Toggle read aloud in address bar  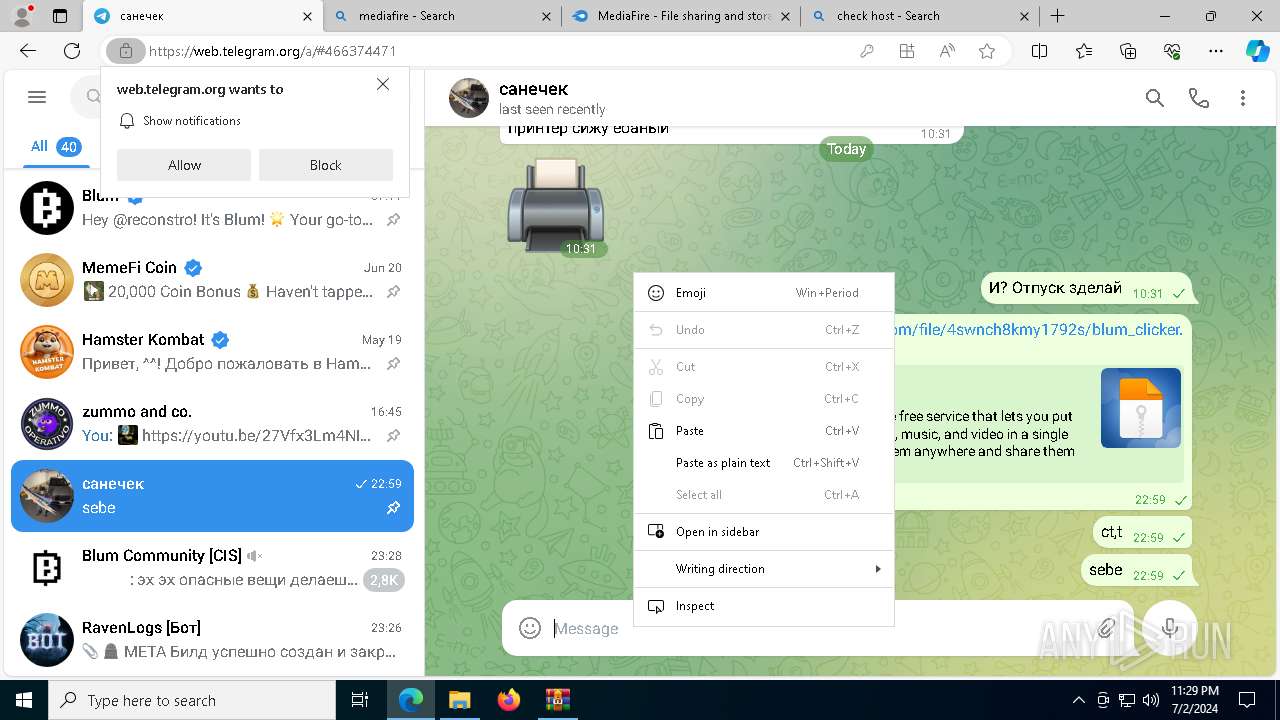coord(947,51)
